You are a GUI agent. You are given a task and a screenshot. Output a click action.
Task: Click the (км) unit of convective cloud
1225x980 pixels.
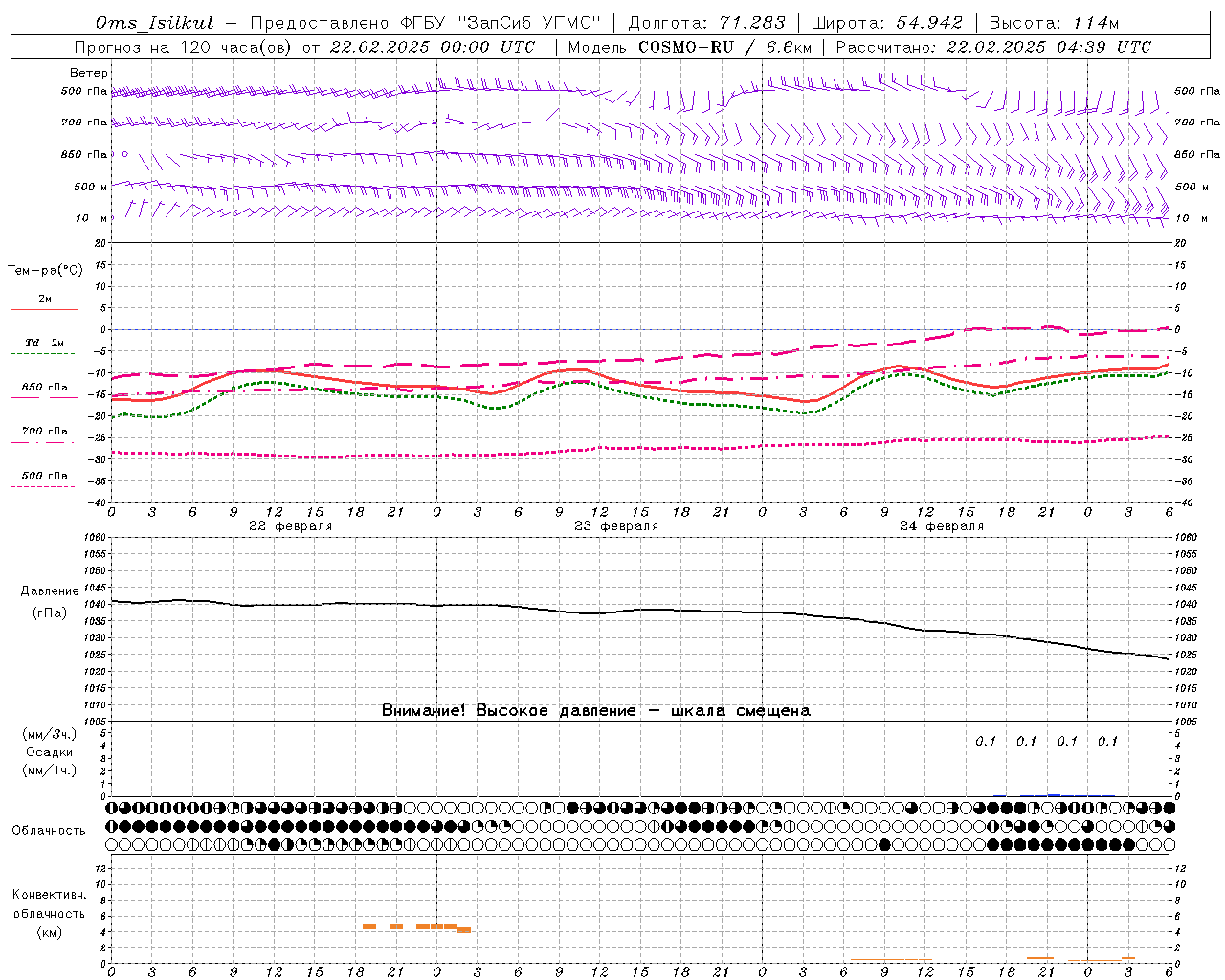click(50, 932)
